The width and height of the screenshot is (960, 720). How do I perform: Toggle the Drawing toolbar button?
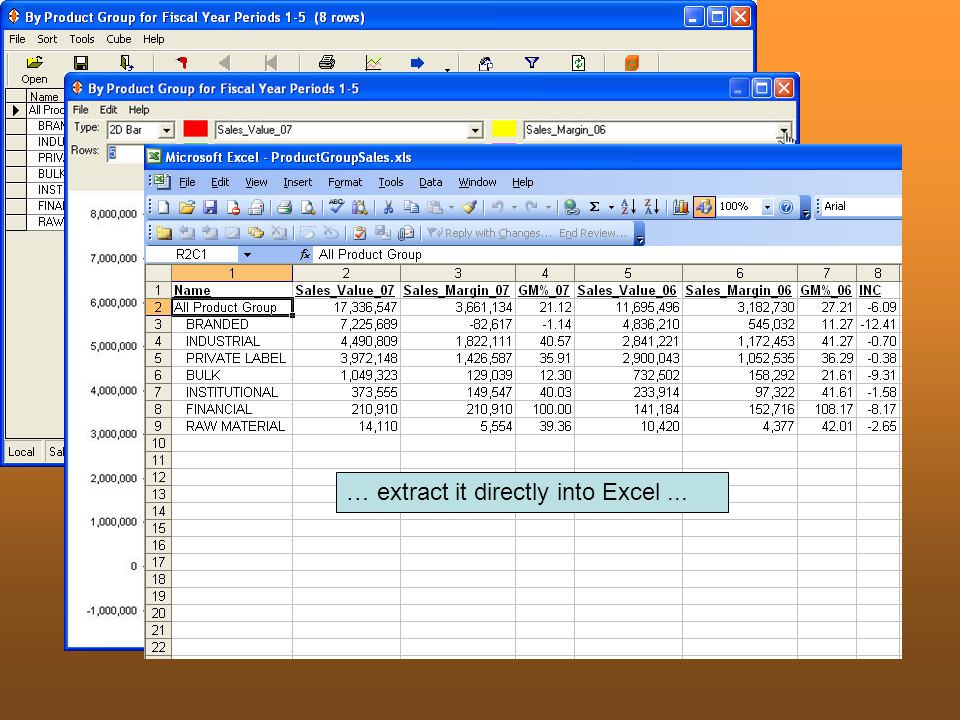tap(703, 207)
